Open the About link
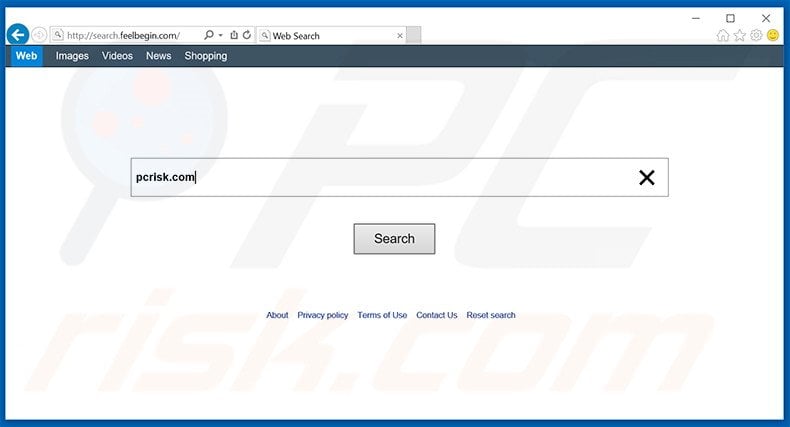Screen dimensions: 790x427 (x=277, y=315)
